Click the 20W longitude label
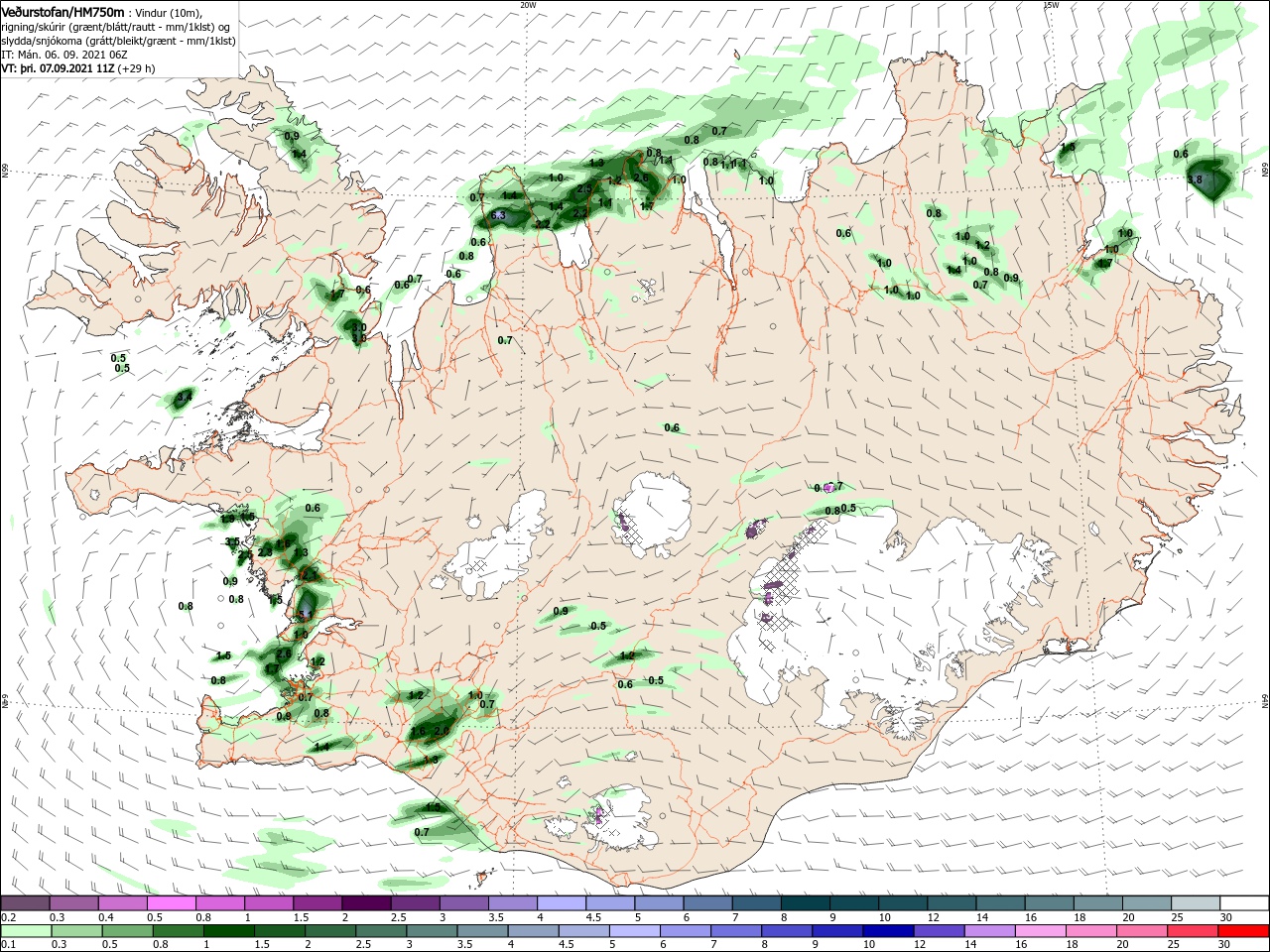This screenshot has width=1270, height=952. pyautogui.click(x=528, y=4)
